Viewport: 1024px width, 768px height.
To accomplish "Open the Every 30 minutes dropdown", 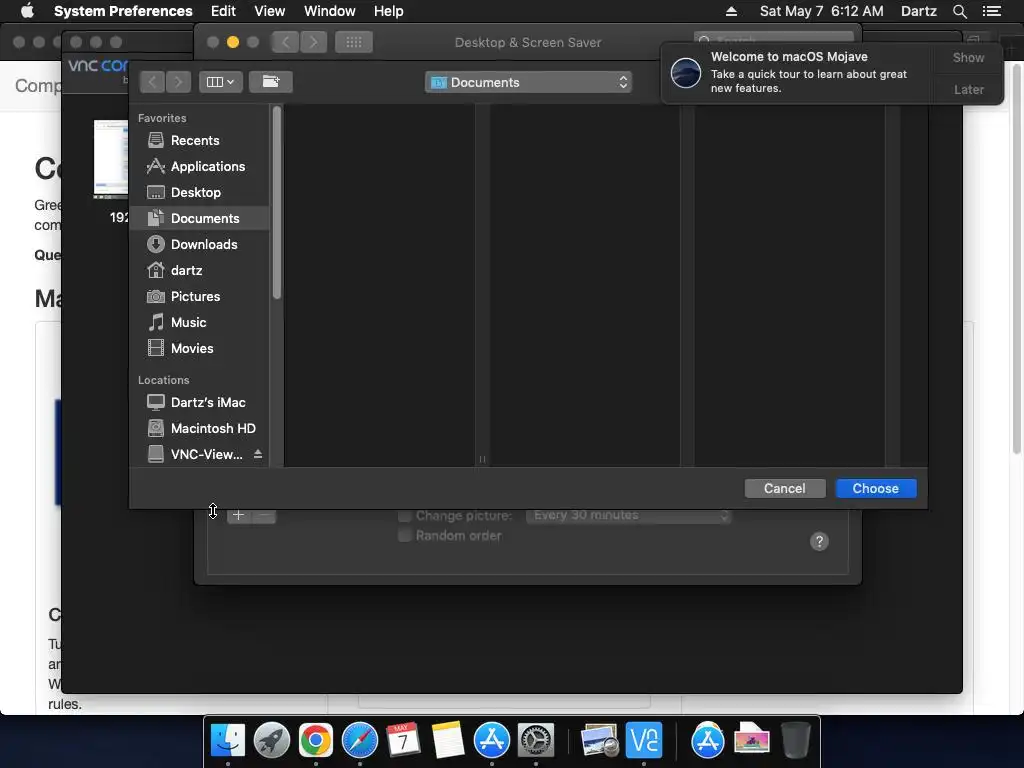I will coord(628,515).
